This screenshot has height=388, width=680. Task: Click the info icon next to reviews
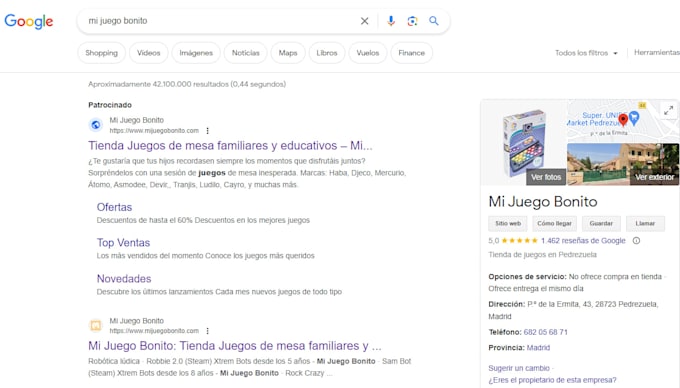coord(636,241)
